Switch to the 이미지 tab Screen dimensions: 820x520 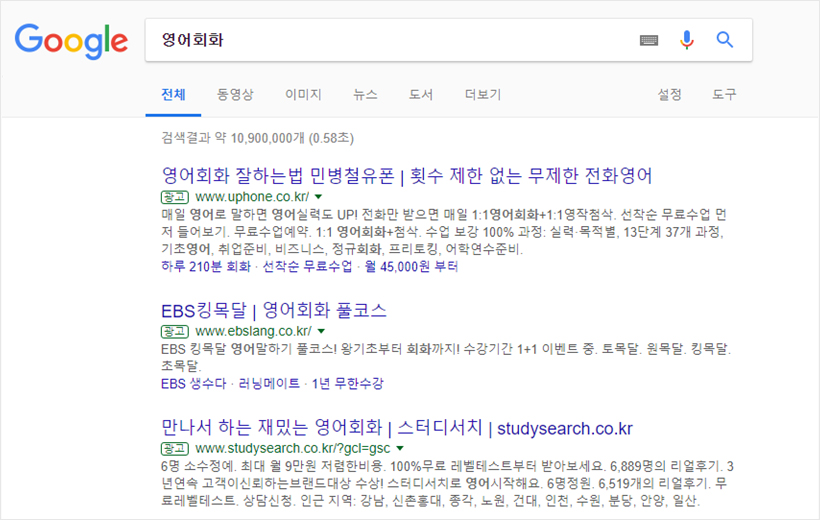point(303,95)
